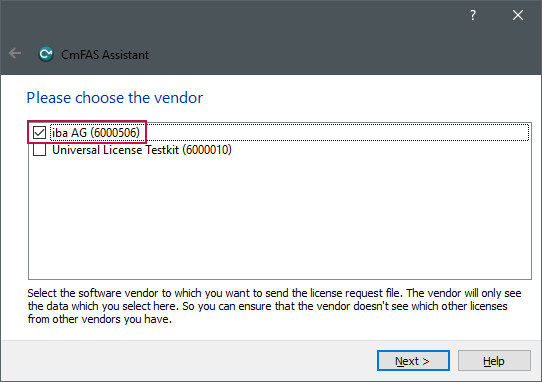Close the CmFAS Assistant dialog
Image resolution: width=542 pixels, height=382 pixels.
(517, 15)
